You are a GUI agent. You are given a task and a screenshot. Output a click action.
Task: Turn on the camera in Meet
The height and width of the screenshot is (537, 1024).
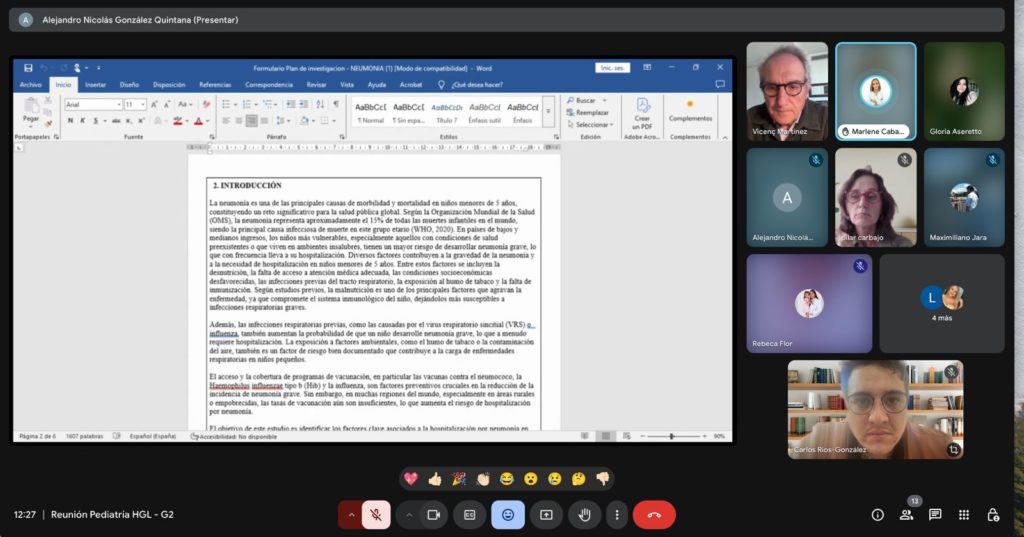[434, 514]
